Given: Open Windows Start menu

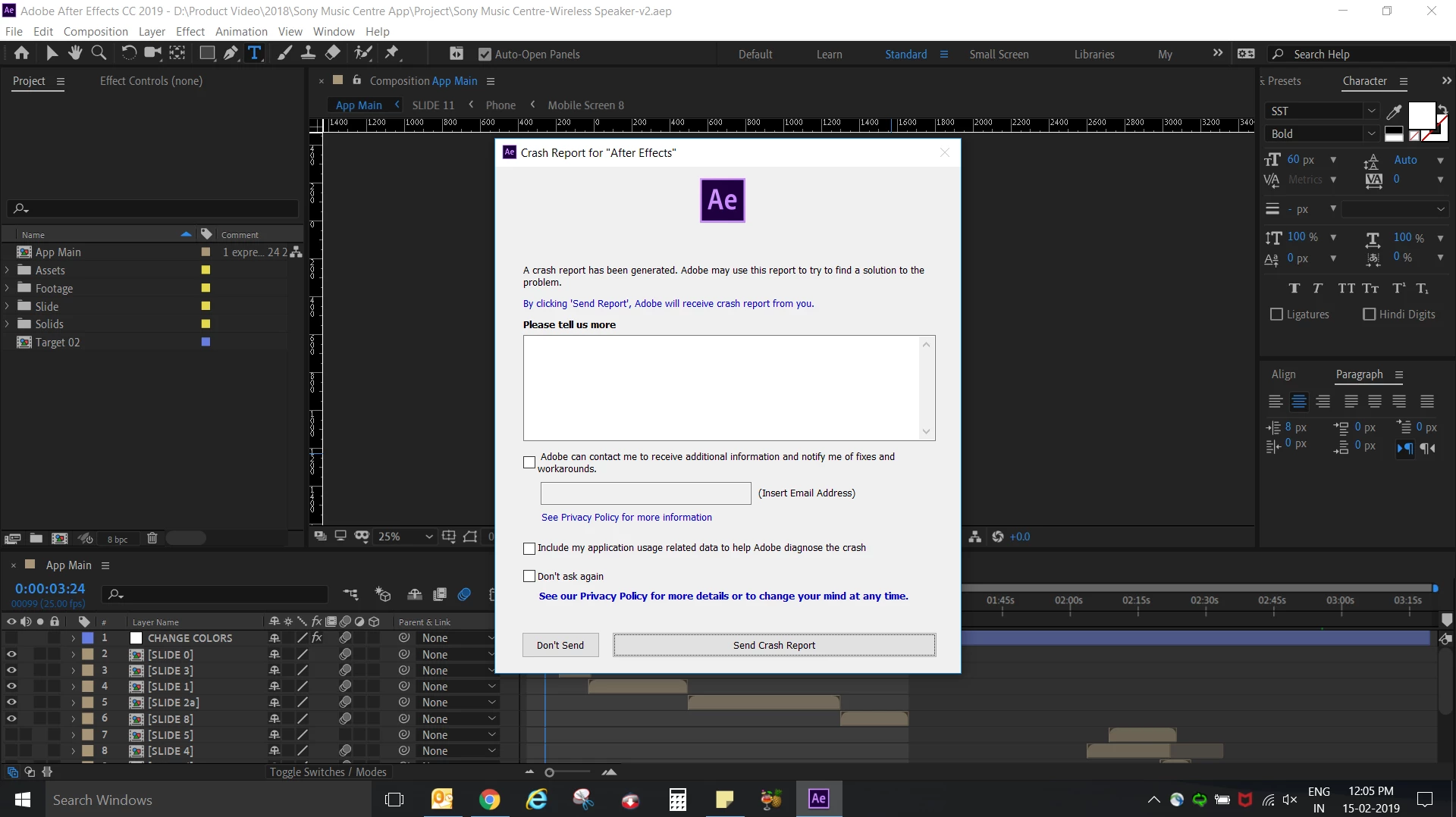Looking at the screenshot, I should click(x=23, y=800).
